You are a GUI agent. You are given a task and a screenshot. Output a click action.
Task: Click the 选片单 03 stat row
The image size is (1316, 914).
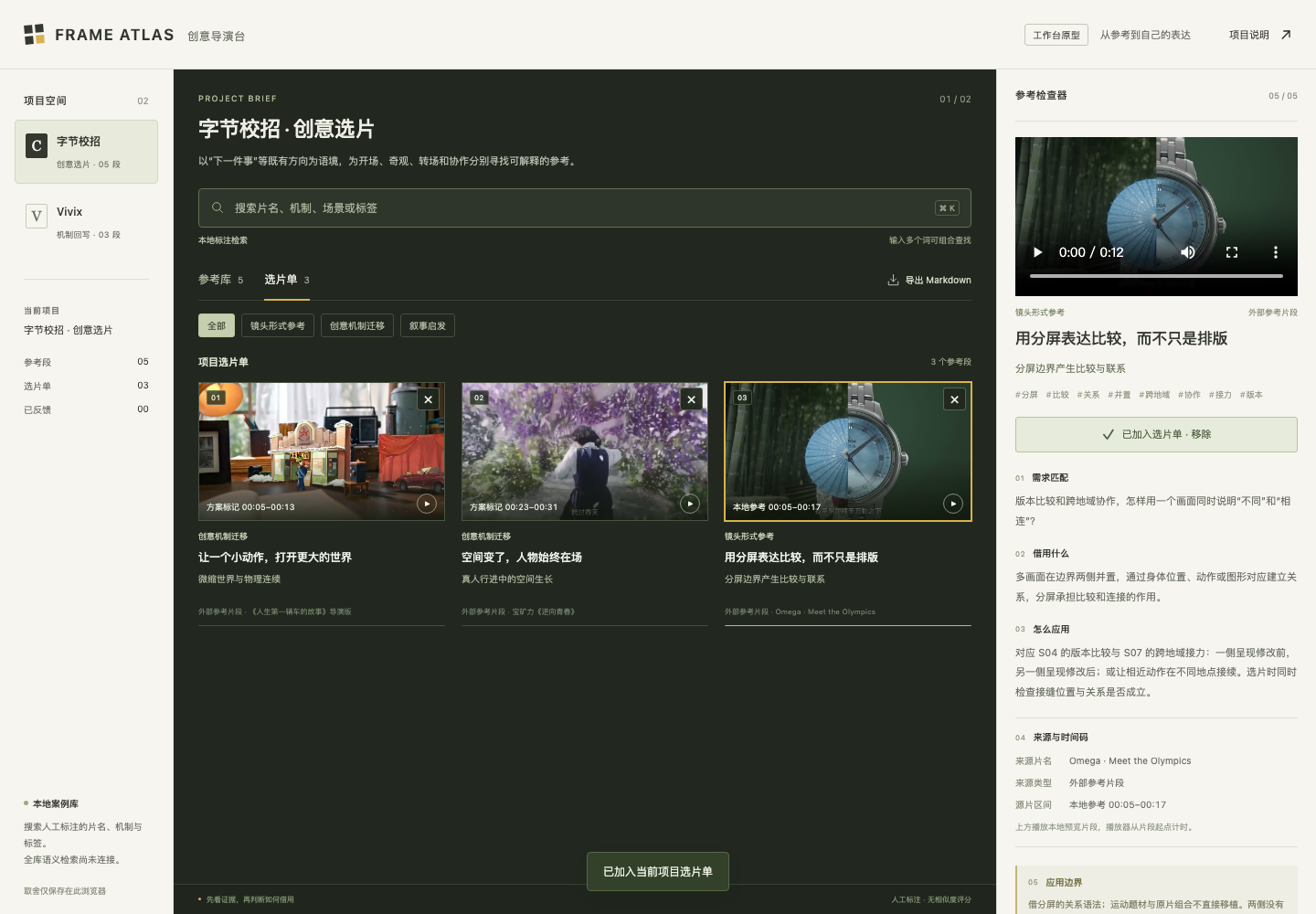86,386
